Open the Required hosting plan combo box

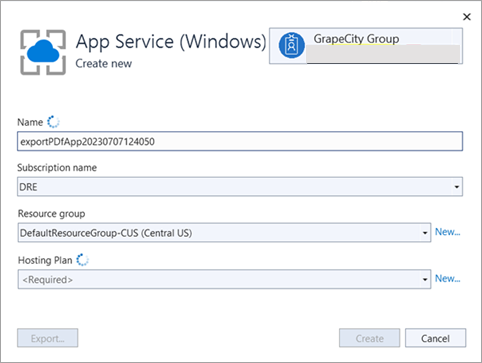click(x=224, y=279)
